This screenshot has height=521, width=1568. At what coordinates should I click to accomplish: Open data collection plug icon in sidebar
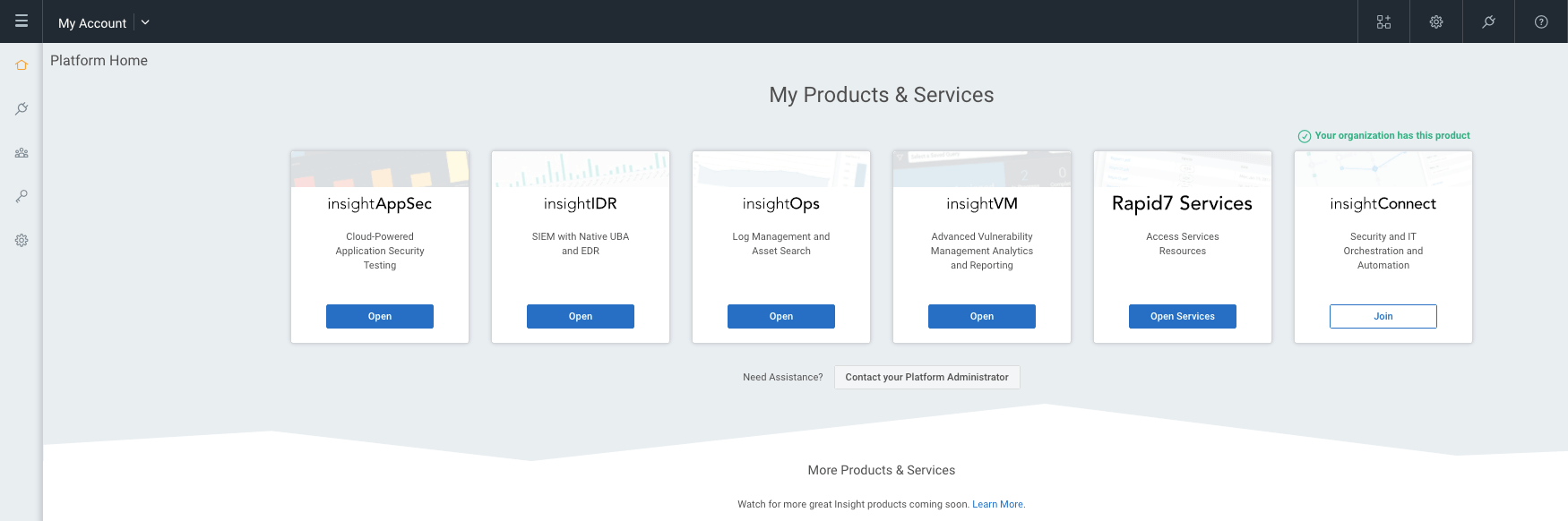[22, 108]
